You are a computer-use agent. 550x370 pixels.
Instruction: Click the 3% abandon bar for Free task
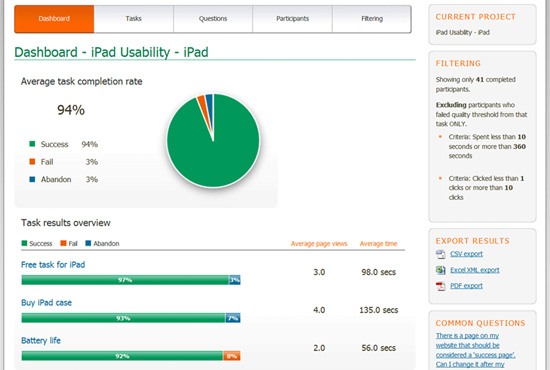(x=235, y=280)
